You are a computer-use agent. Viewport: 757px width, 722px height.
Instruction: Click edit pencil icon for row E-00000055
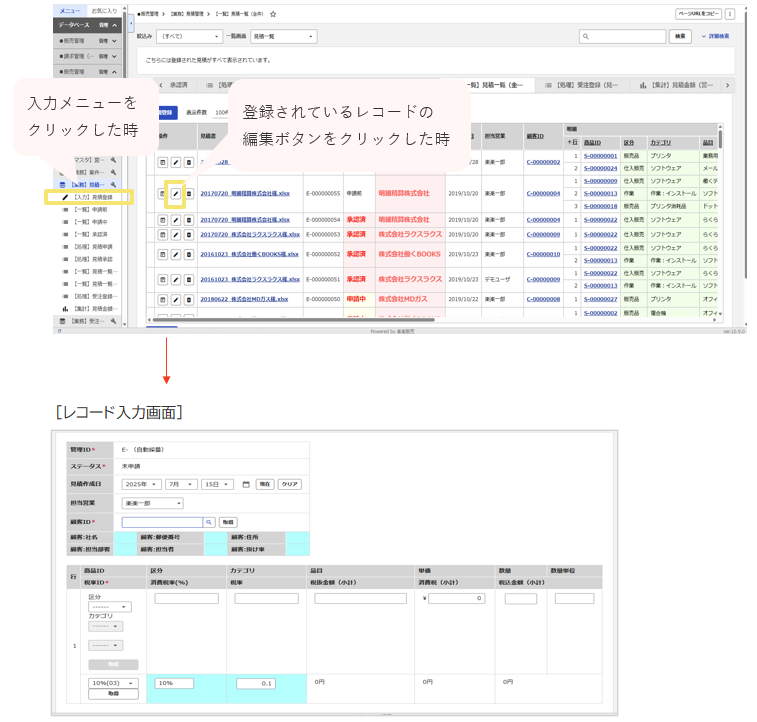[176, 194]
